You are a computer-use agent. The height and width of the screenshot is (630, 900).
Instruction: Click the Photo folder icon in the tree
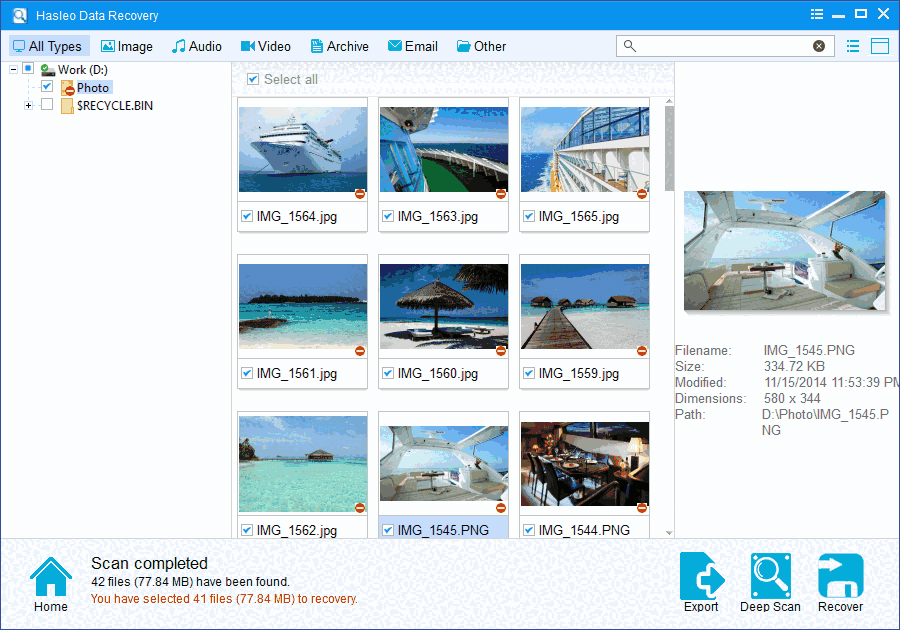70,87
